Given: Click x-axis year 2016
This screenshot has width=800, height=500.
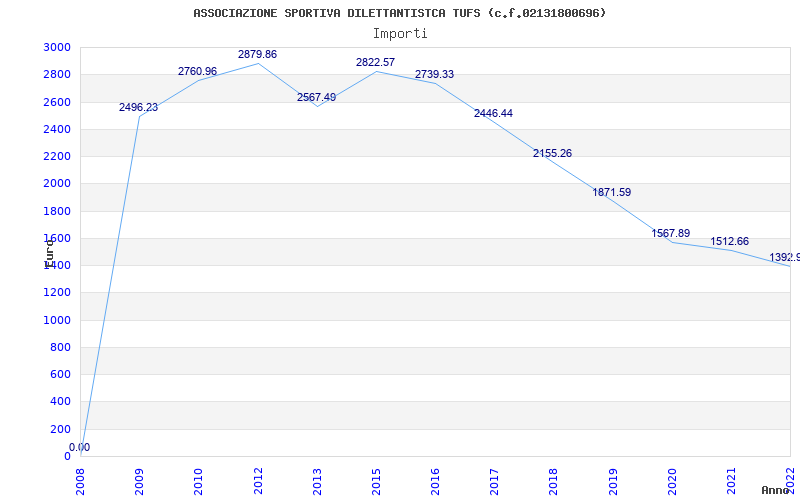Looking at the screenshot, I should coord(435,482).
